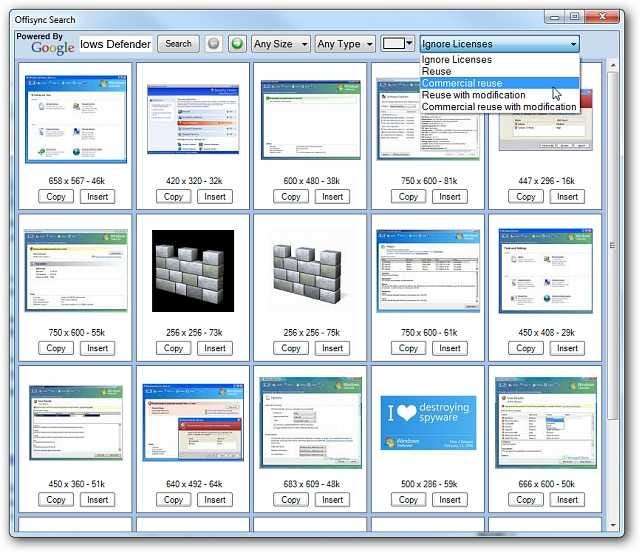This screenshot has width=640, height=552.
Task: Copy the 256 x 256 - 73k image
Action: pyautogui.click(x=173, y=348)
